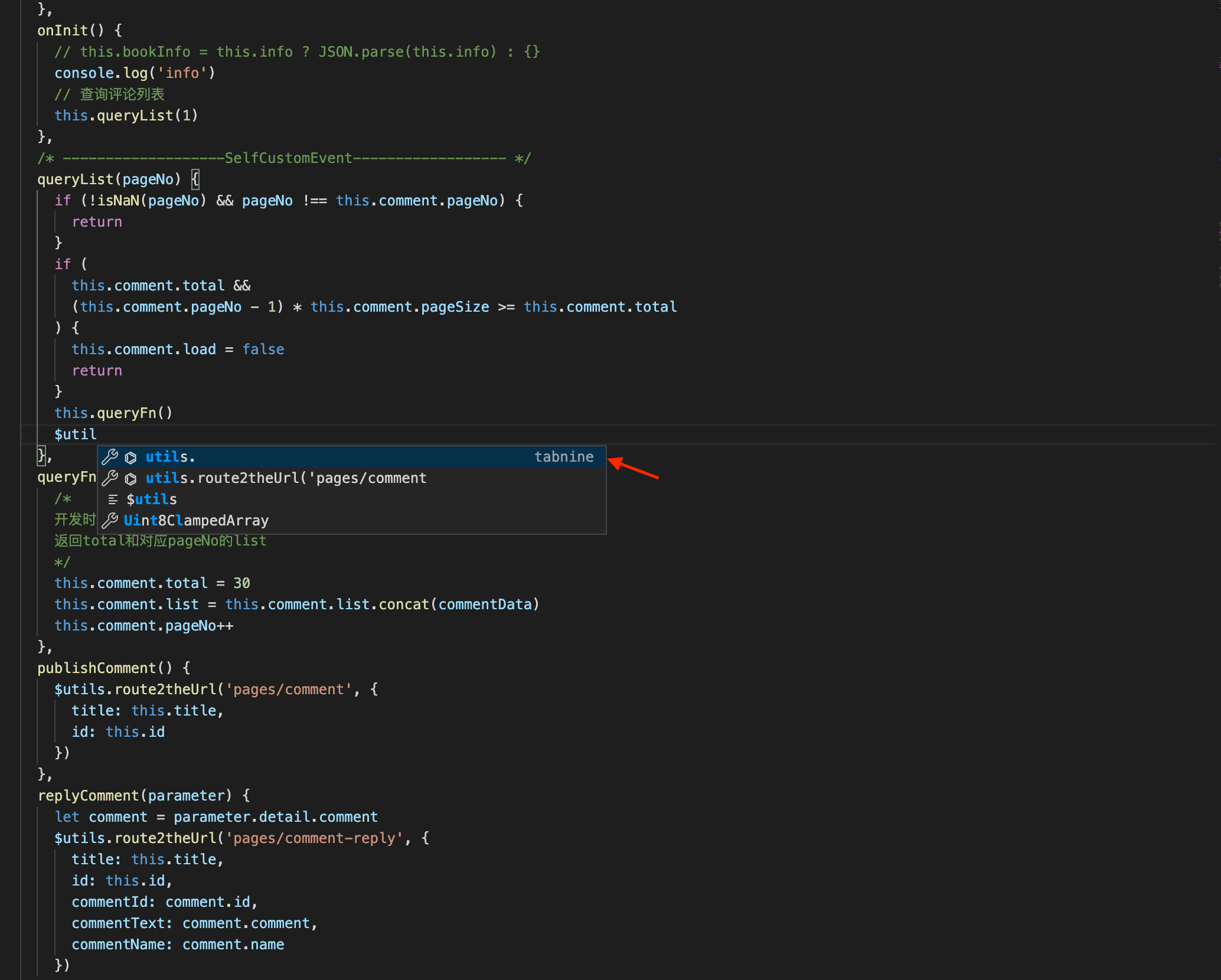Click cube icon beside route2theUrl suggestion
1221x980 pixels.
coord(131,479)
